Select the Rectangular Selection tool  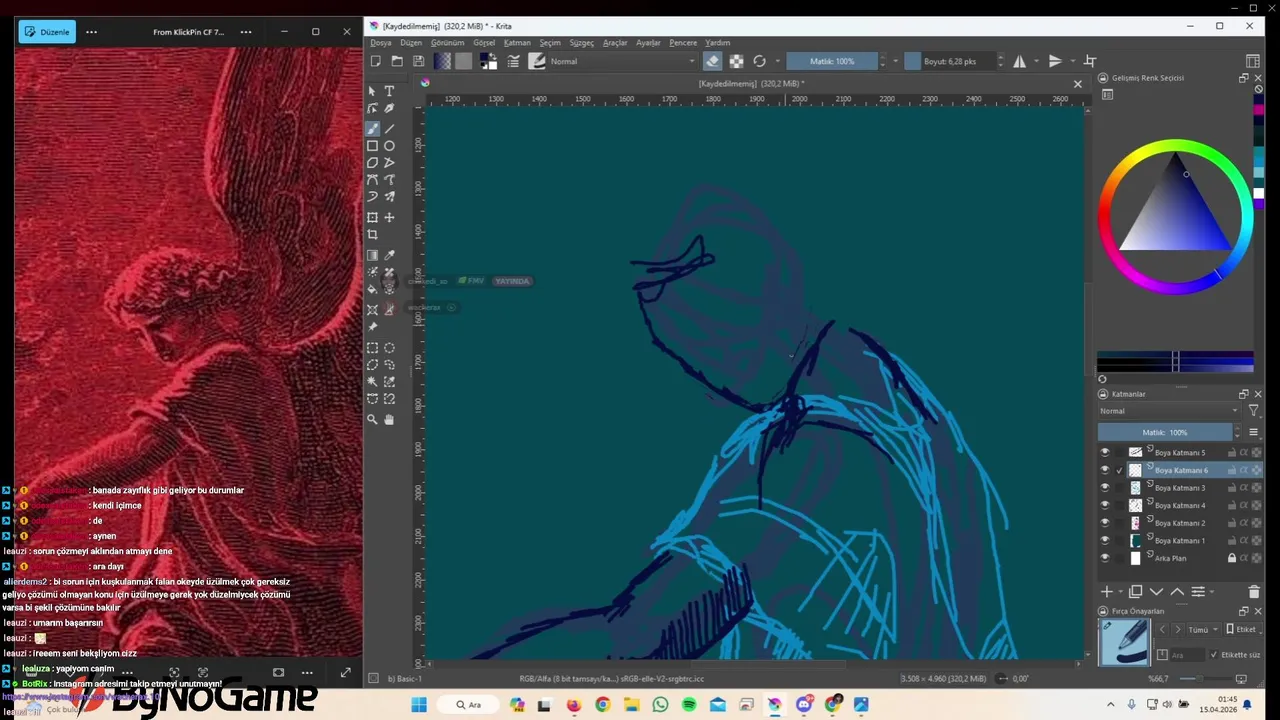coord(372,348)
